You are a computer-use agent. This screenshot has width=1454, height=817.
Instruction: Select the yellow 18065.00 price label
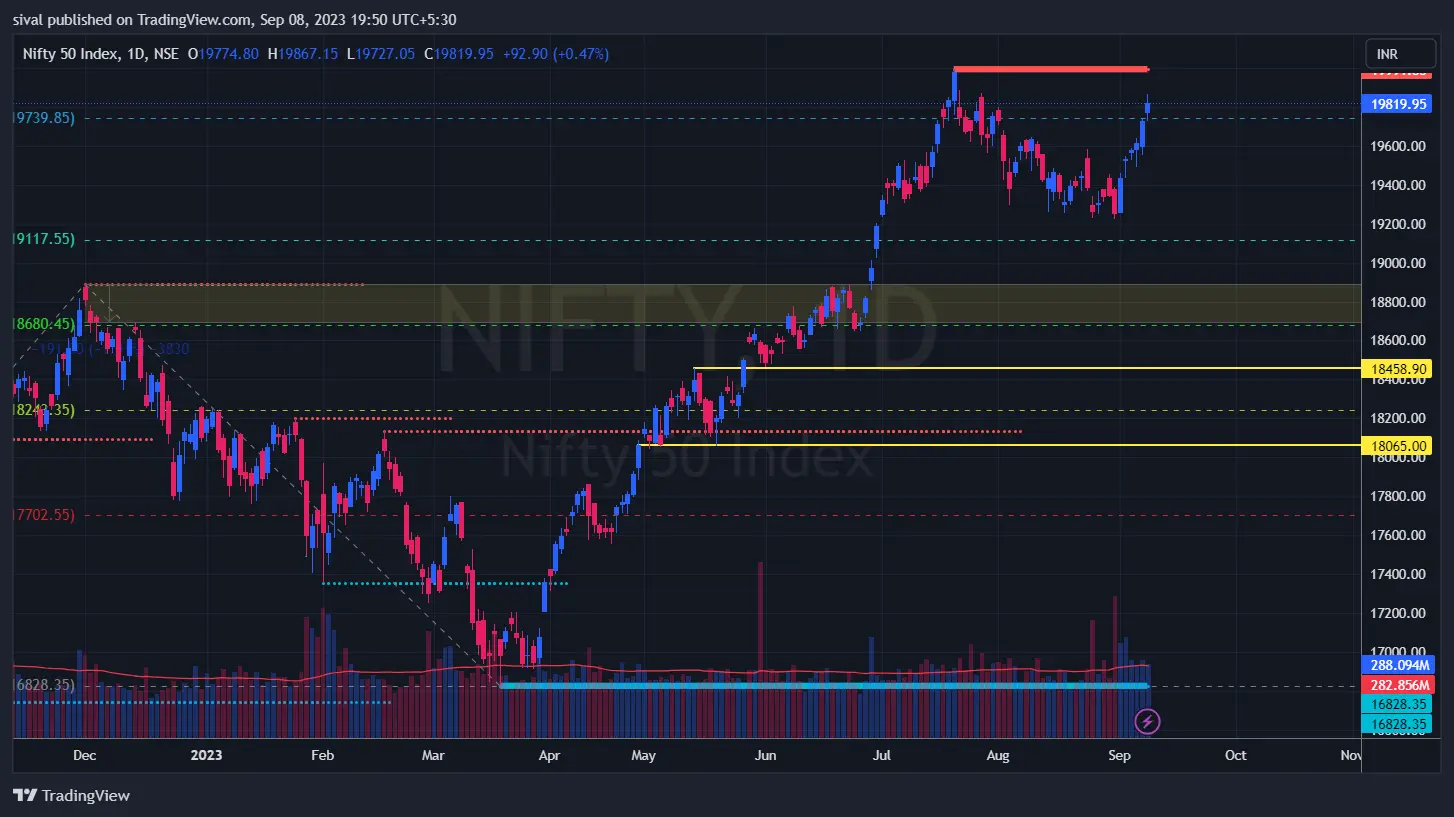(x=1397, y=445)
